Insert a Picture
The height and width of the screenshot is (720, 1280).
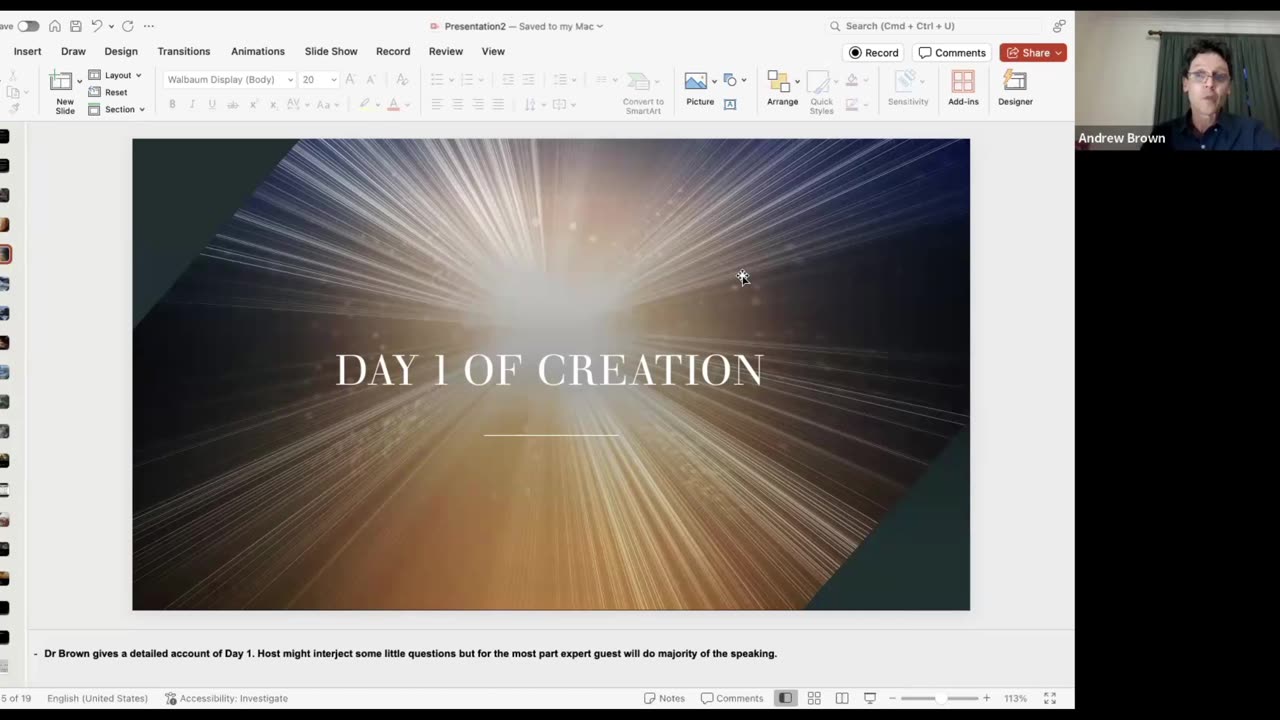(x=700, y=88)
